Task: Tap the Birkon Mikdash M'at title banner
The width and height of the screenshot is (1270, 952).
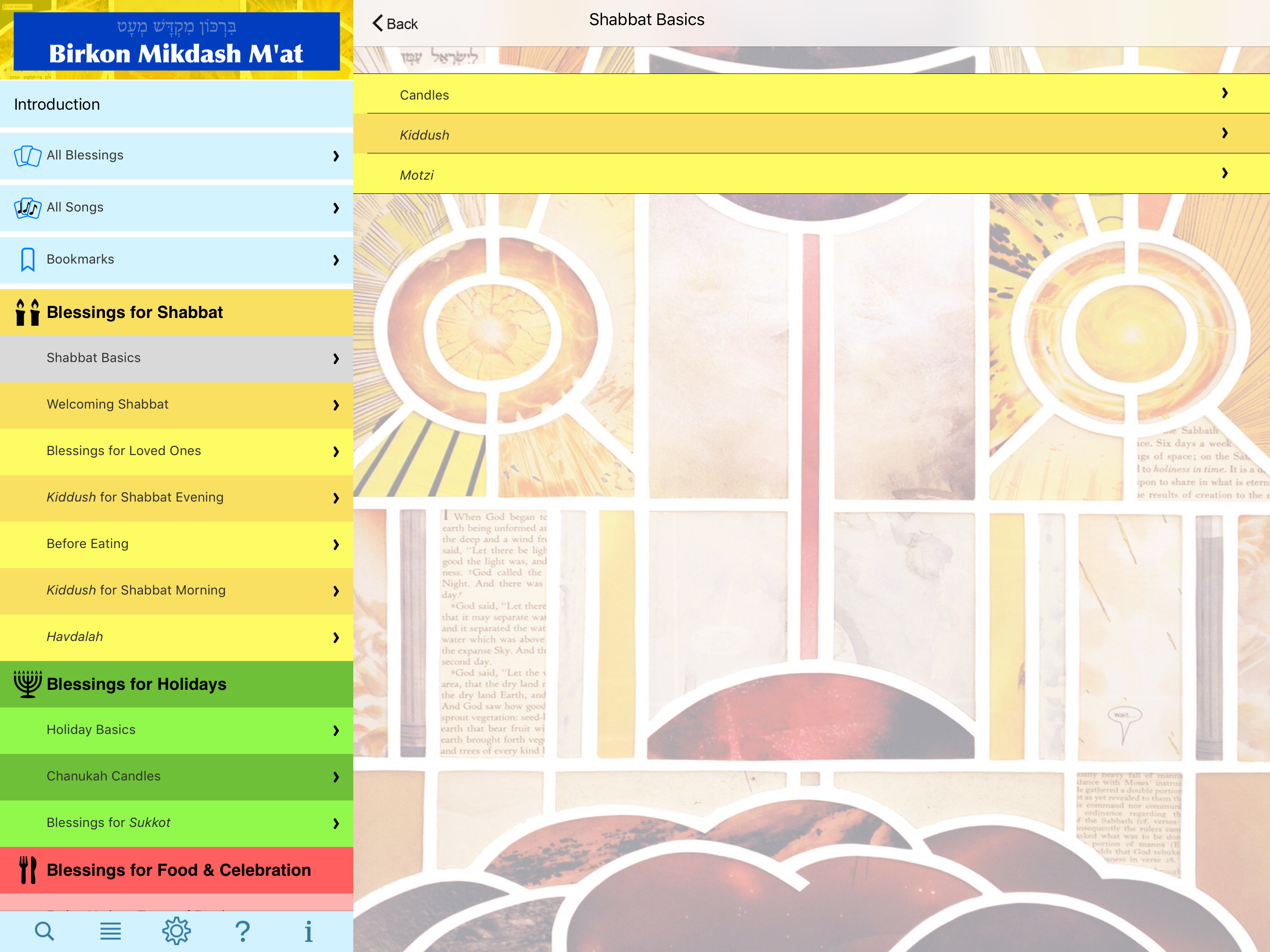Action: coord(177,41)
